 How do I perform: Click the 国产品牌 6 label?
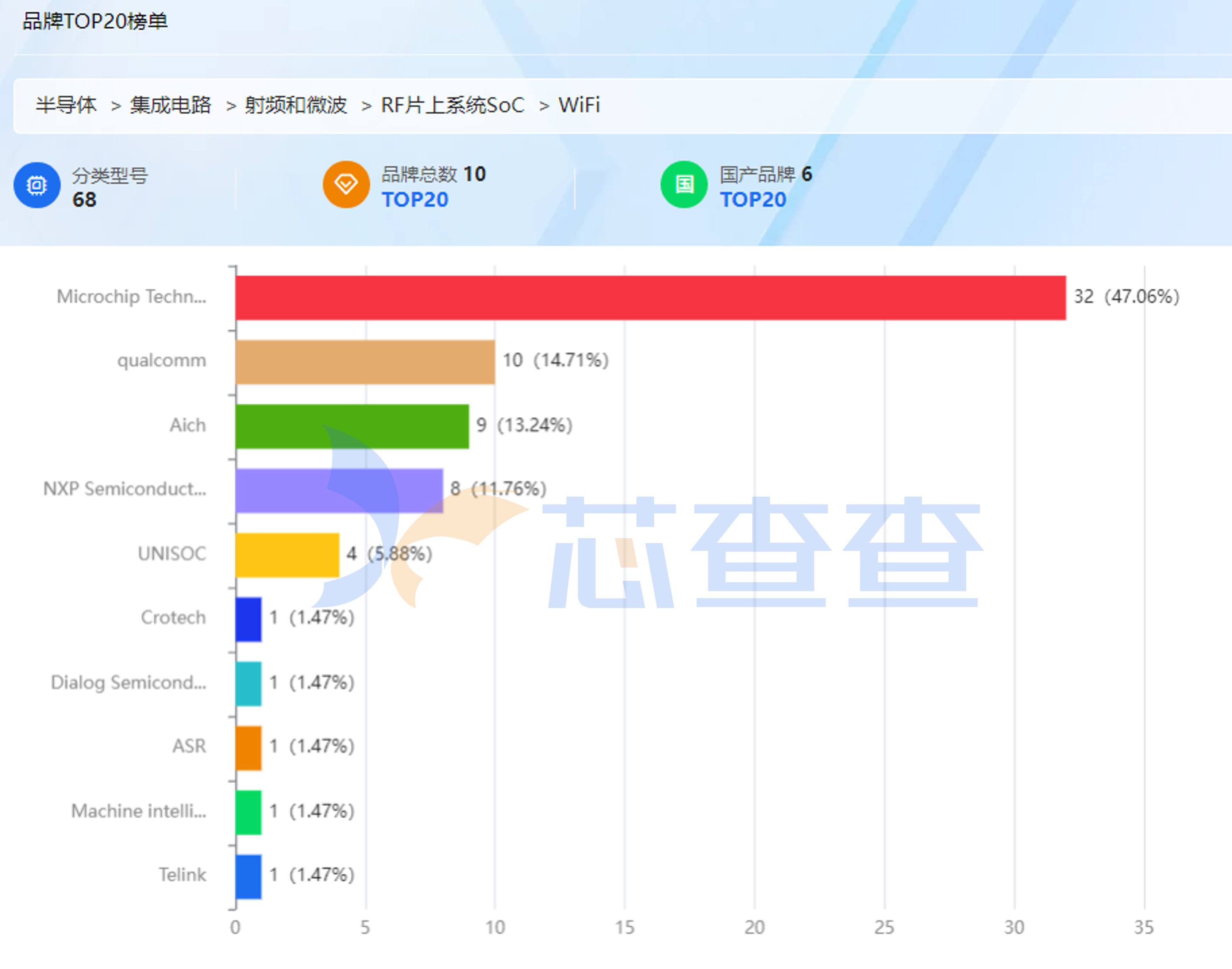pyautogui.click(x=766, y=174)
